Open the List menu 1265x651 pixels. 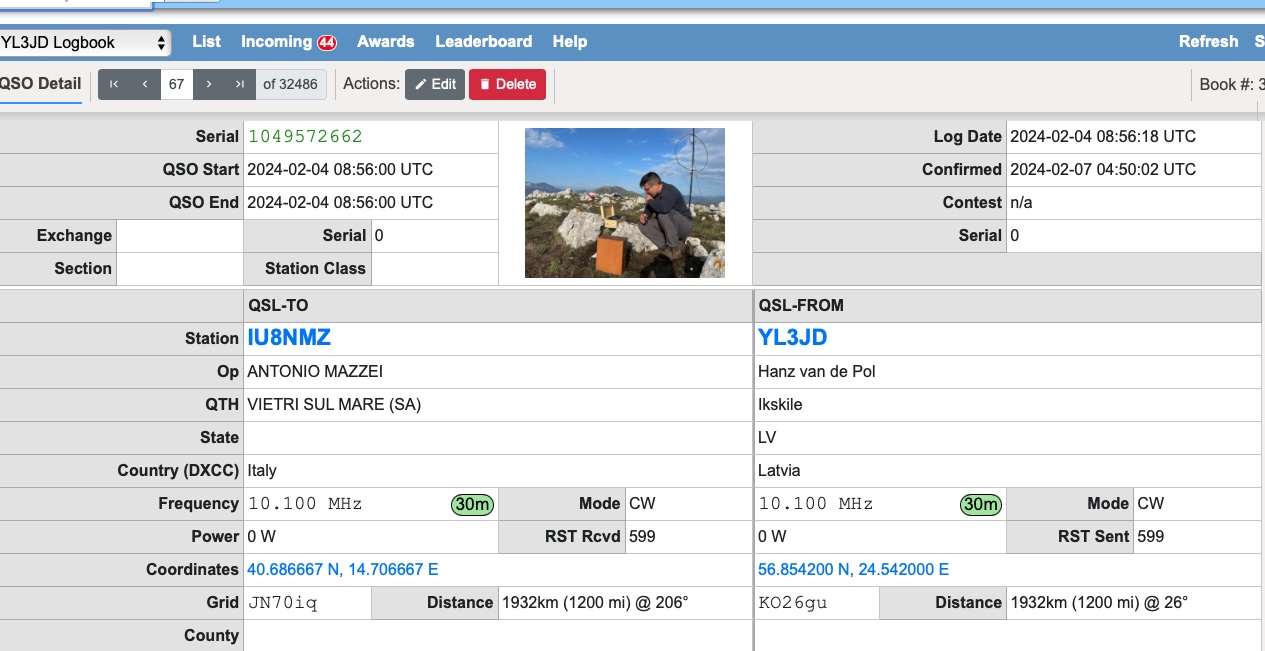point(206,42)
